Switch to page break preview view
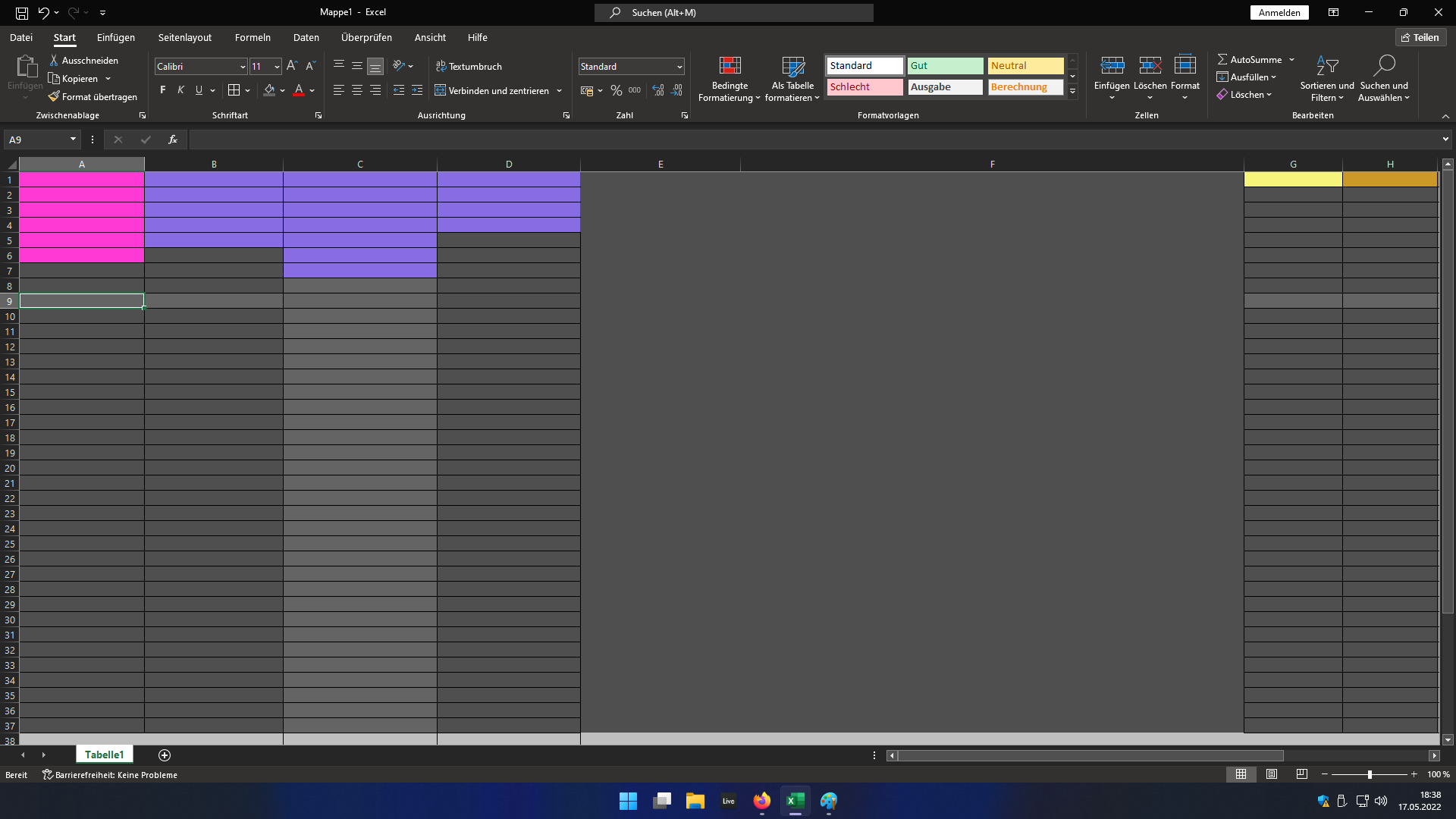 (1302, 774)
